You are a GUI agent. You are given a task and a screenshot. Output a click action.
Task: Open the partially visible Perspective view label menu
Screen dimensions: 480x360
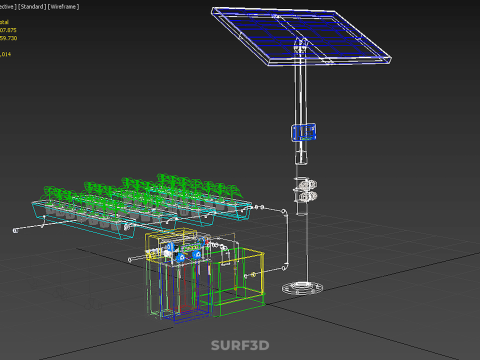click(8, 7)
